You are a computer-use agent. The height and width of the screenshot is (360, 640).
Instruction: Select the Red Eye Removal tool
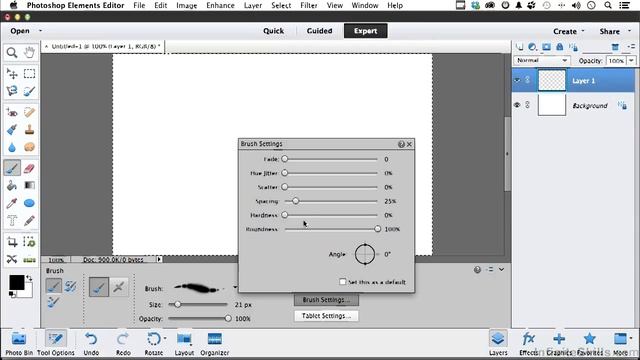(x=12, y=112)
